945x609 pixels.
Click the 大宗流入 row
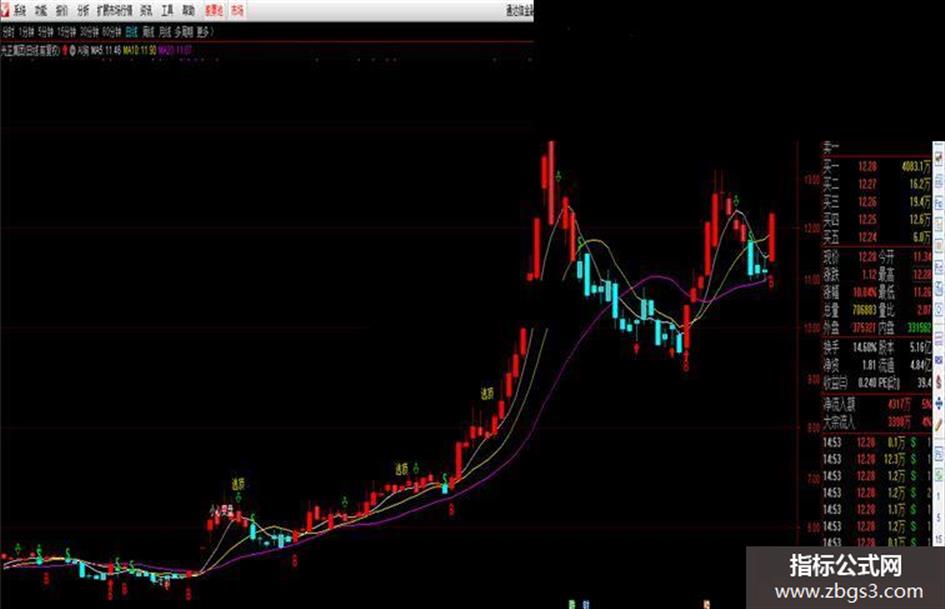[878, 422]
